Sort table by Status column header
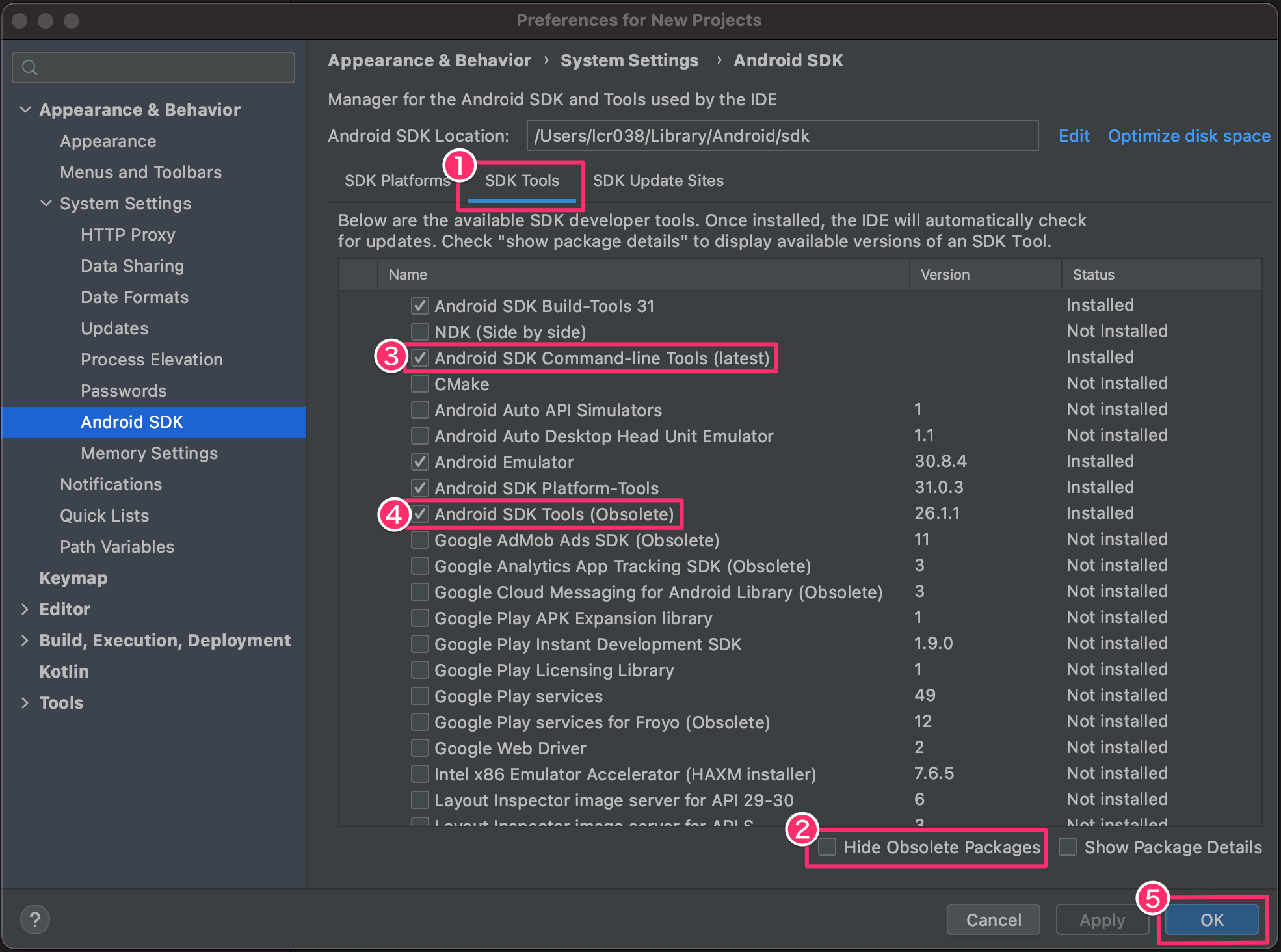Viewport: 1281px width, 952px height. [1162, 274]
